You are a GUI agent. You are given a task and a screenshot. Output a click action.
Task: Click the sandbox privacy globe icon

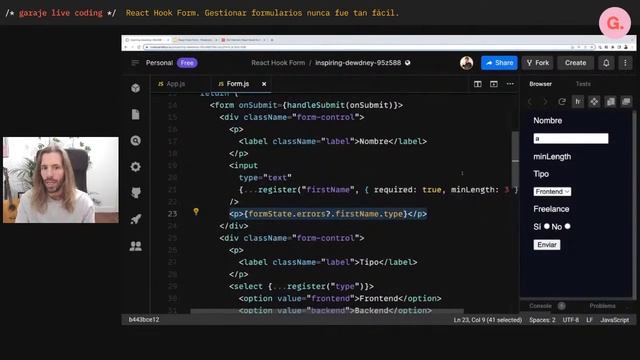407,63
